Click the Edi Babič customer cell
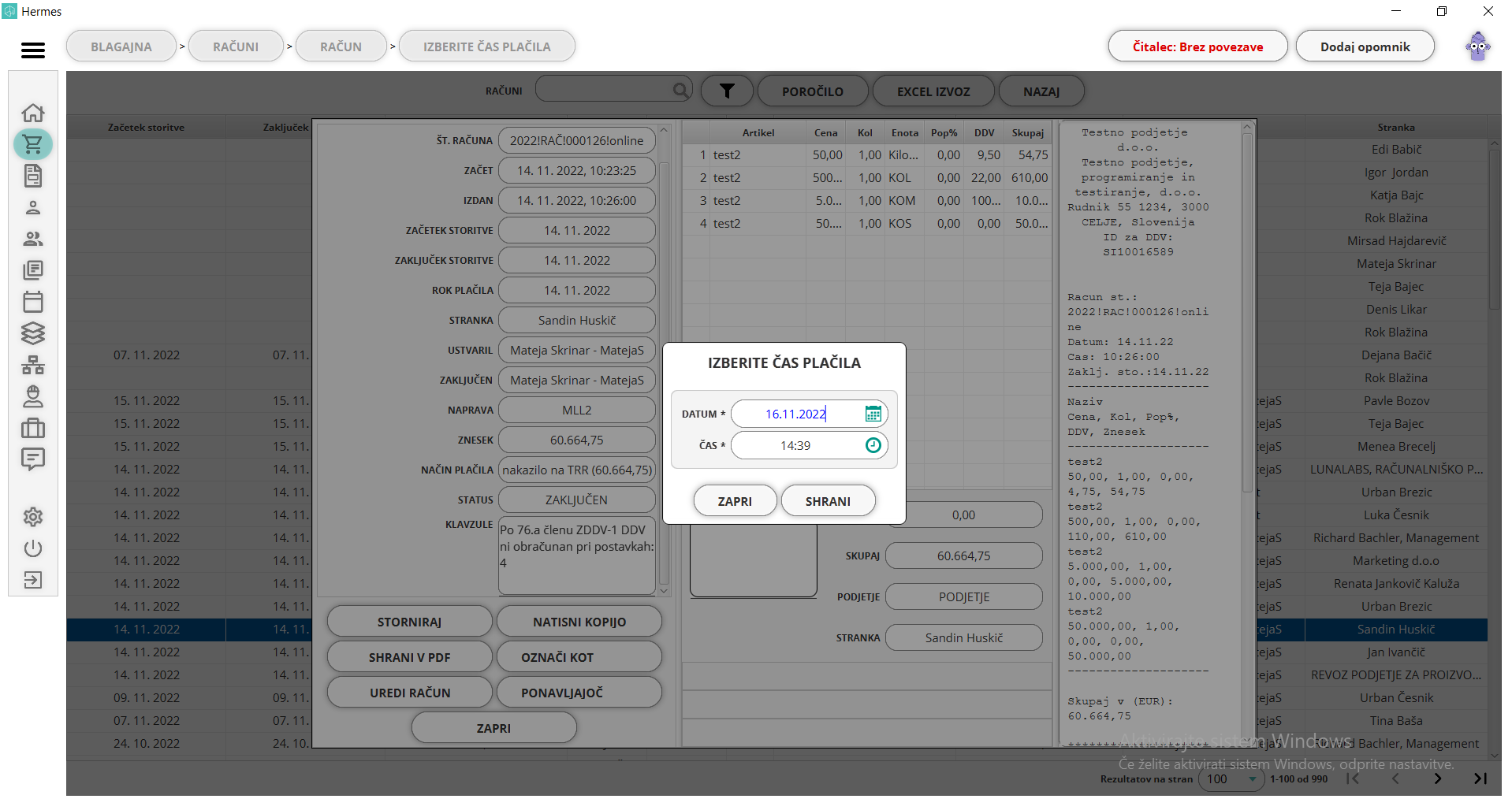Viewport: 1512px width, 810px height. [1396, 149]
